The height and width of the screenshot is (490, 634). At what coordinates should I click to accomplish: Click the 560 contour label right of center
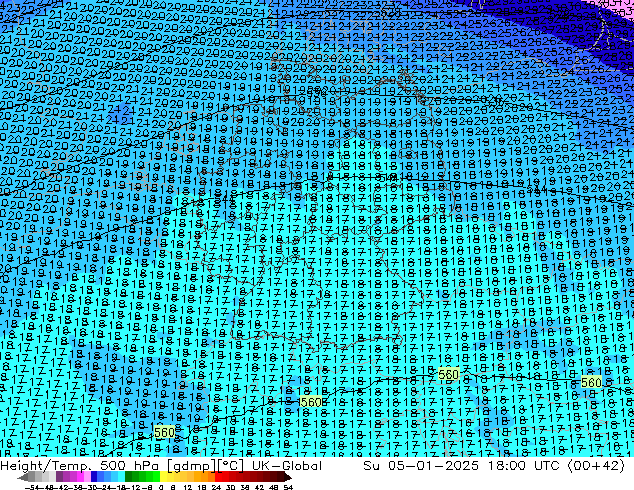pos(449,374)
